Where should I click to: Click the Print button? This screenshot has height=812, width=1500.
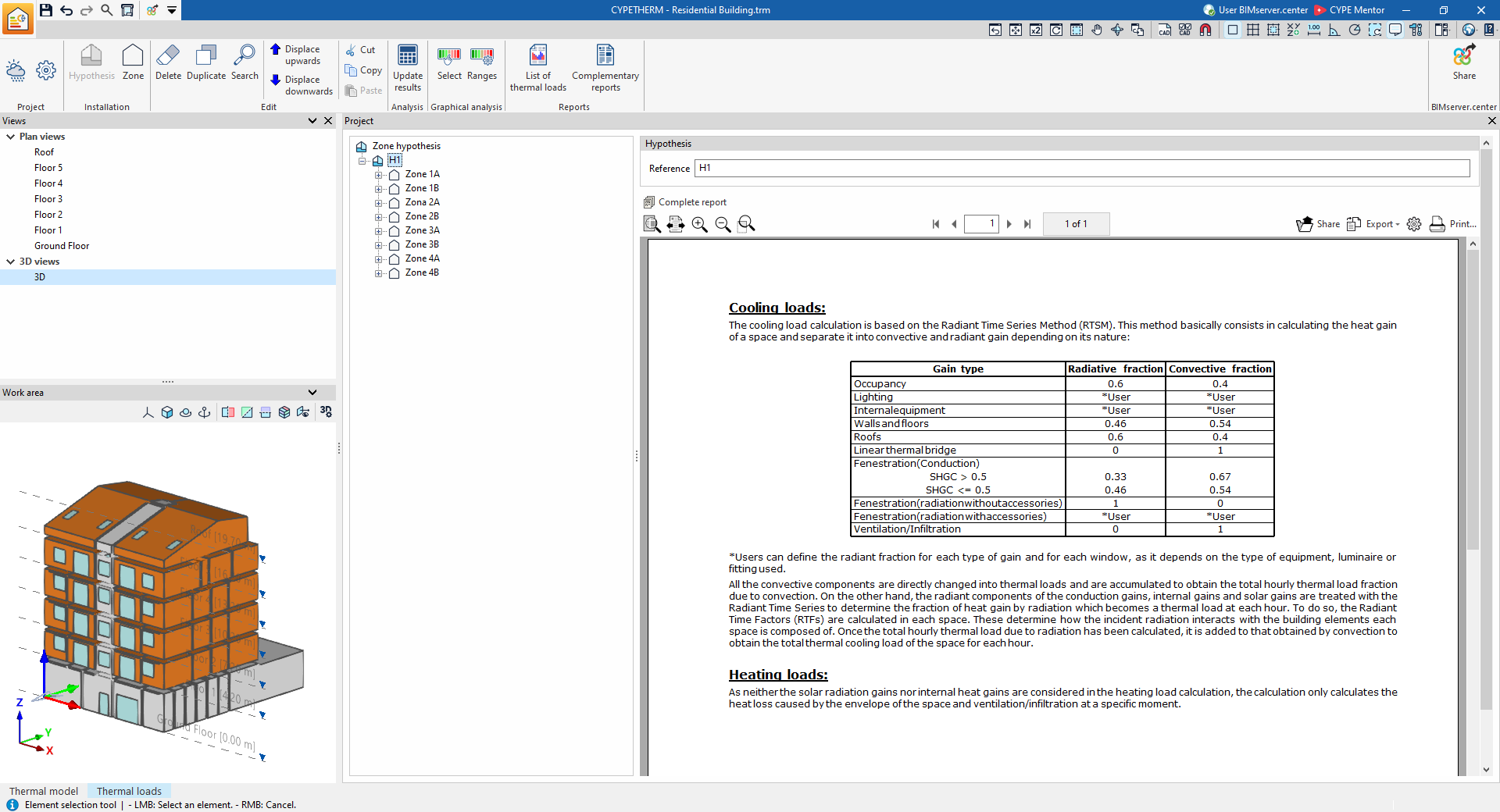(1452, 224)
